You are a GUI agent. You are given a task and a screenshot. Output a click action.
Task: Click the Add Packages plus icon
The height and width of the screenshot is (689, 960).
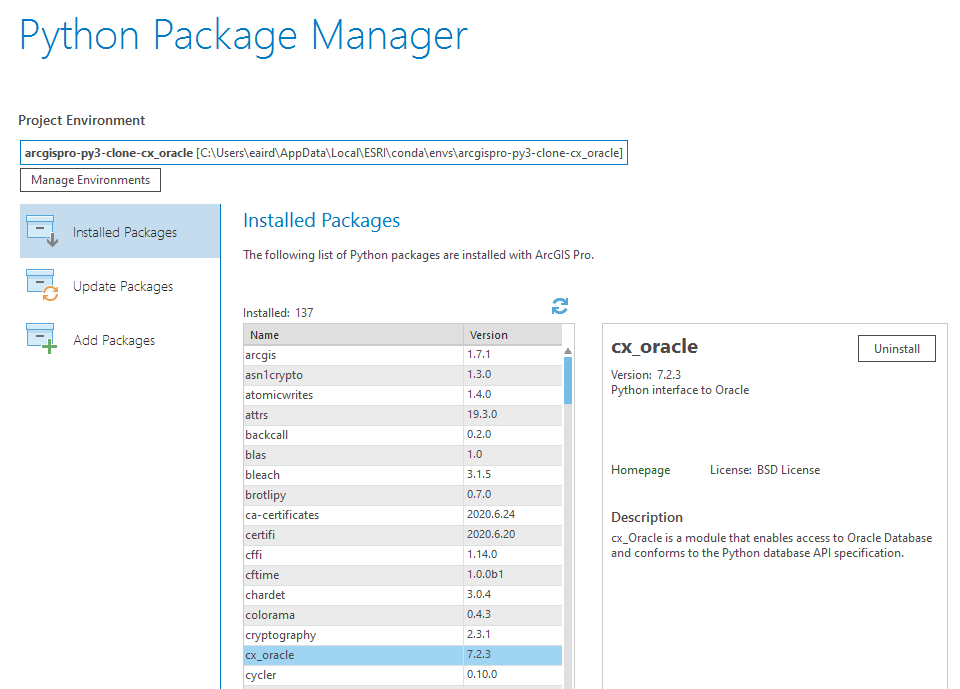[42, 339]
